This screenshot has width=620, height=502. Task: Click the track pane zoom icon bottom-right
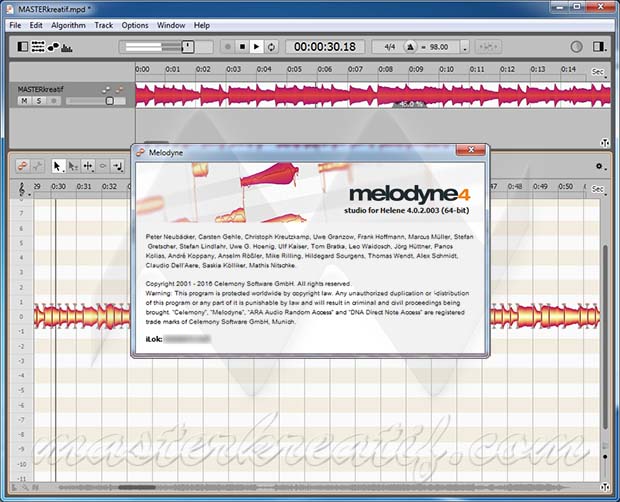pos(605,142)
